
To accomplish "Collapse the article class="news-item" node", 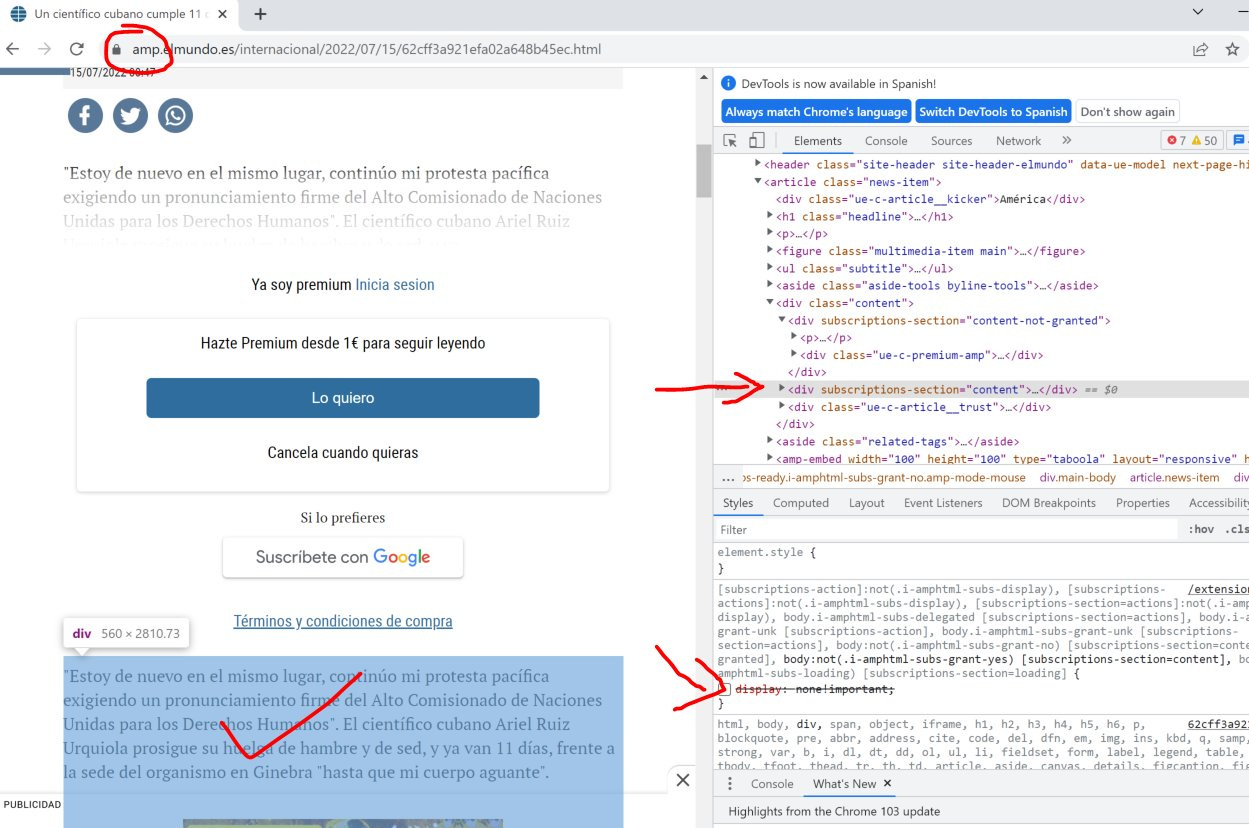I will (x=758, y=182).
